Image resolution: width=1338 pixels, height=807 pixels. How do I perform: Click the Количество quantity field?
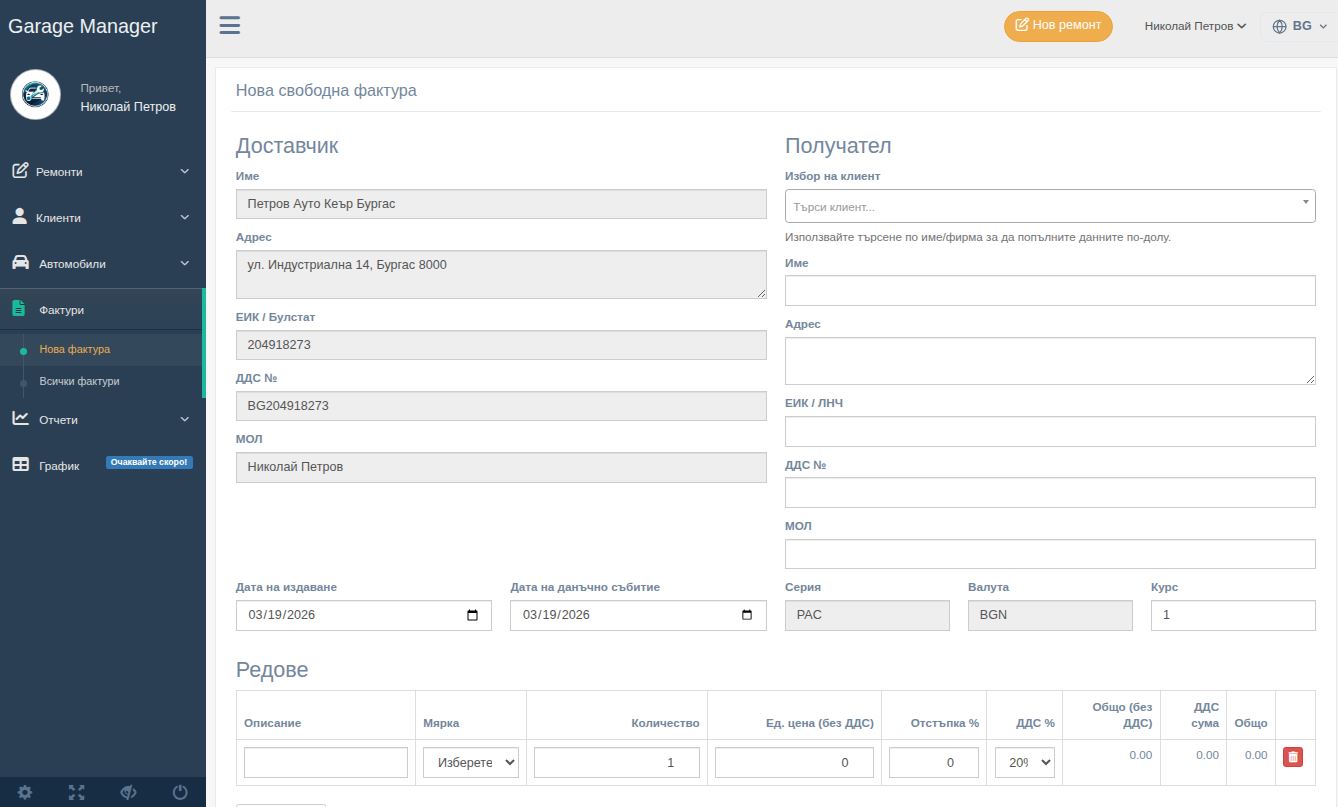click(x=617, y=762)
